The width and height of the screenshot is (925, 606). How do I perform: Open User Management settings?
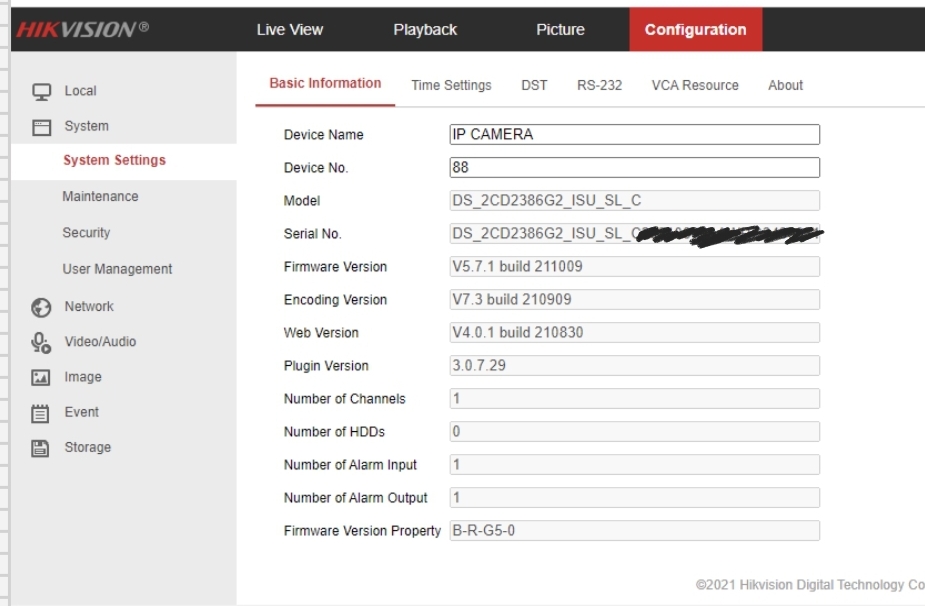pyautogui.click(x=117, y=269)
